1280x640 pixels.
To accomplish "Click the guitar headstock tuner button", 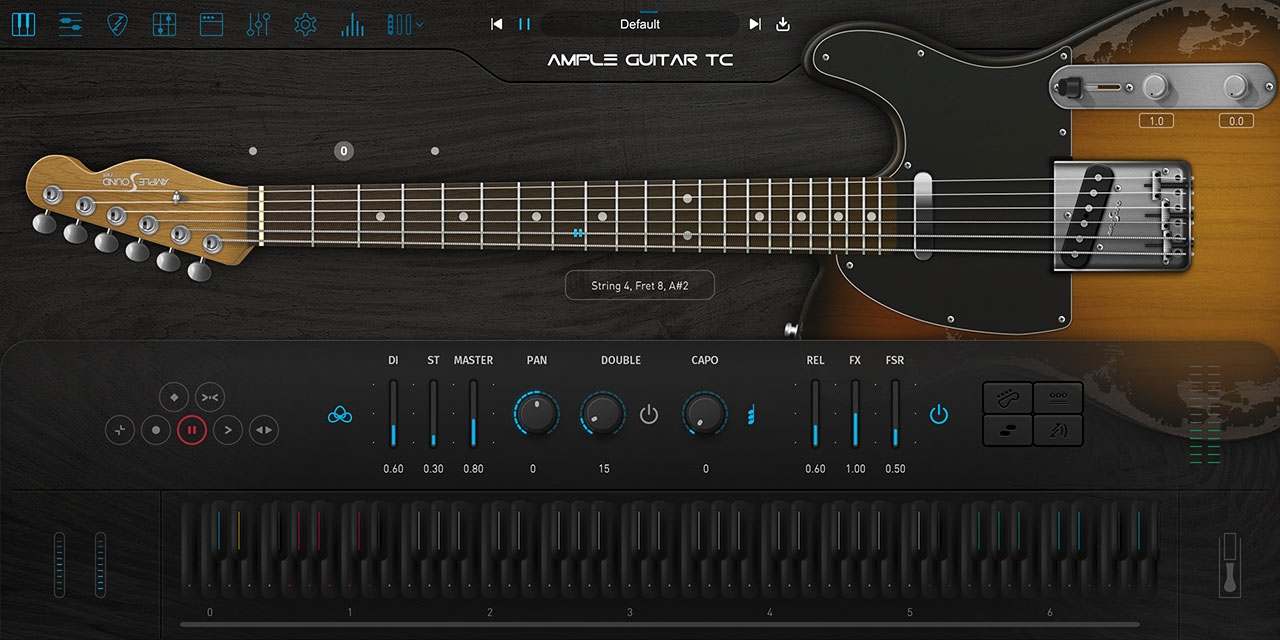I will tap(1008, 398).
